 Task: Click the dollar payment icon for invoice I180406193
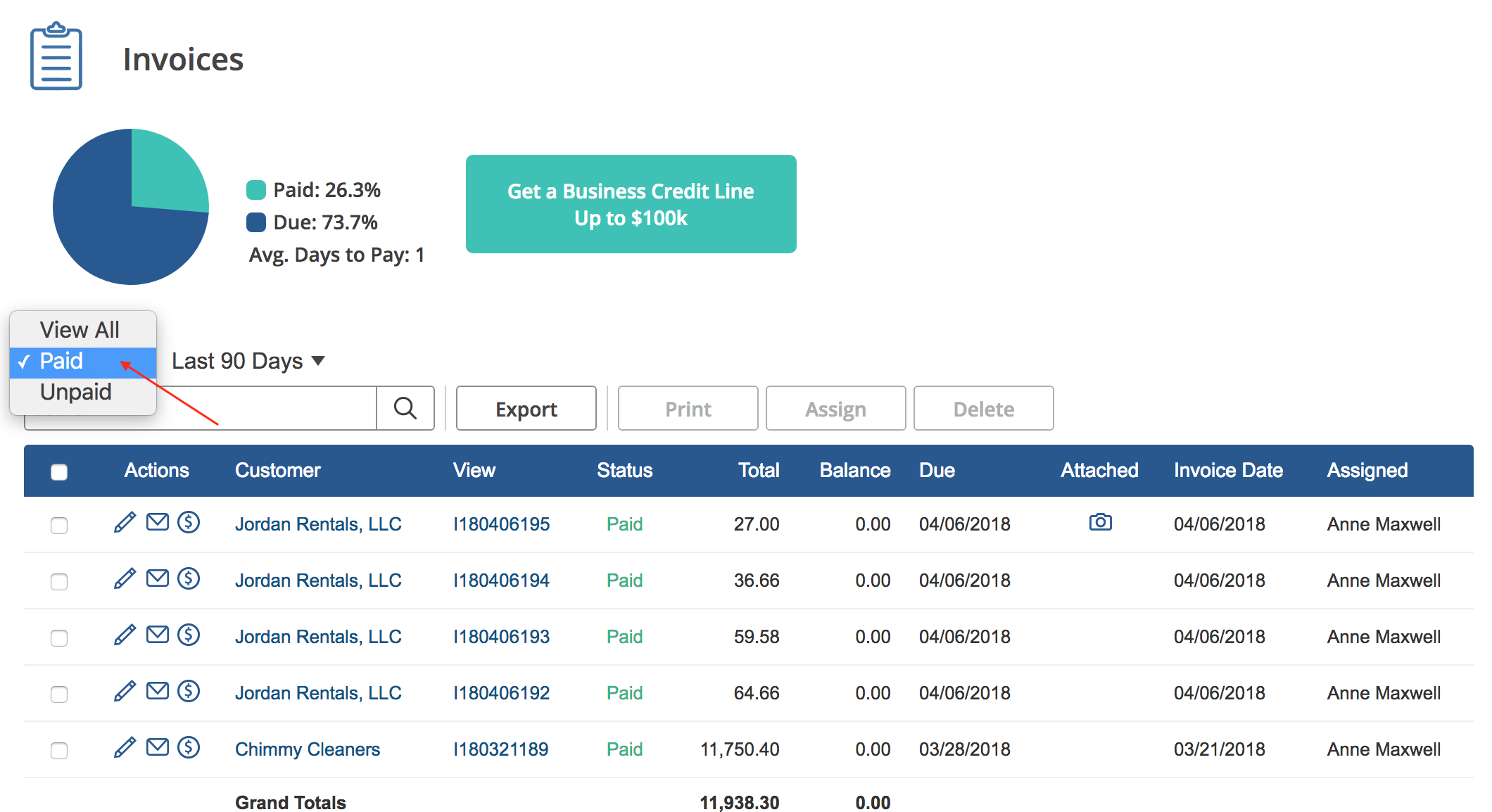click(x=189, y=635)
